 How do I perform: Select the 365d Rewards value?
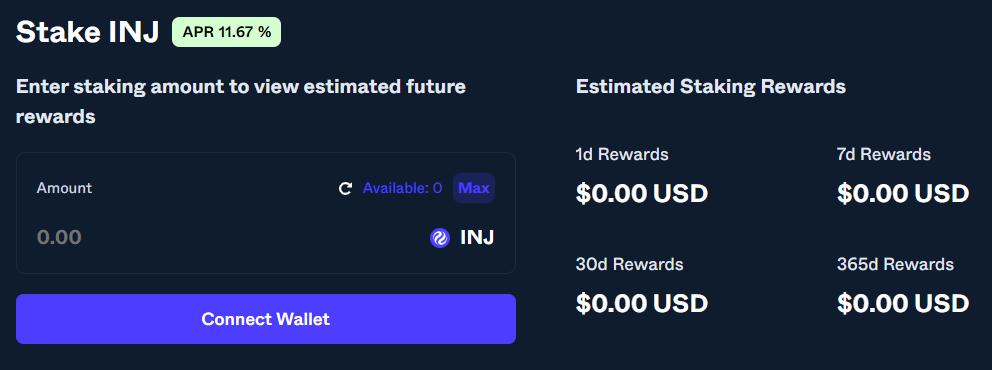coord(903,304)
